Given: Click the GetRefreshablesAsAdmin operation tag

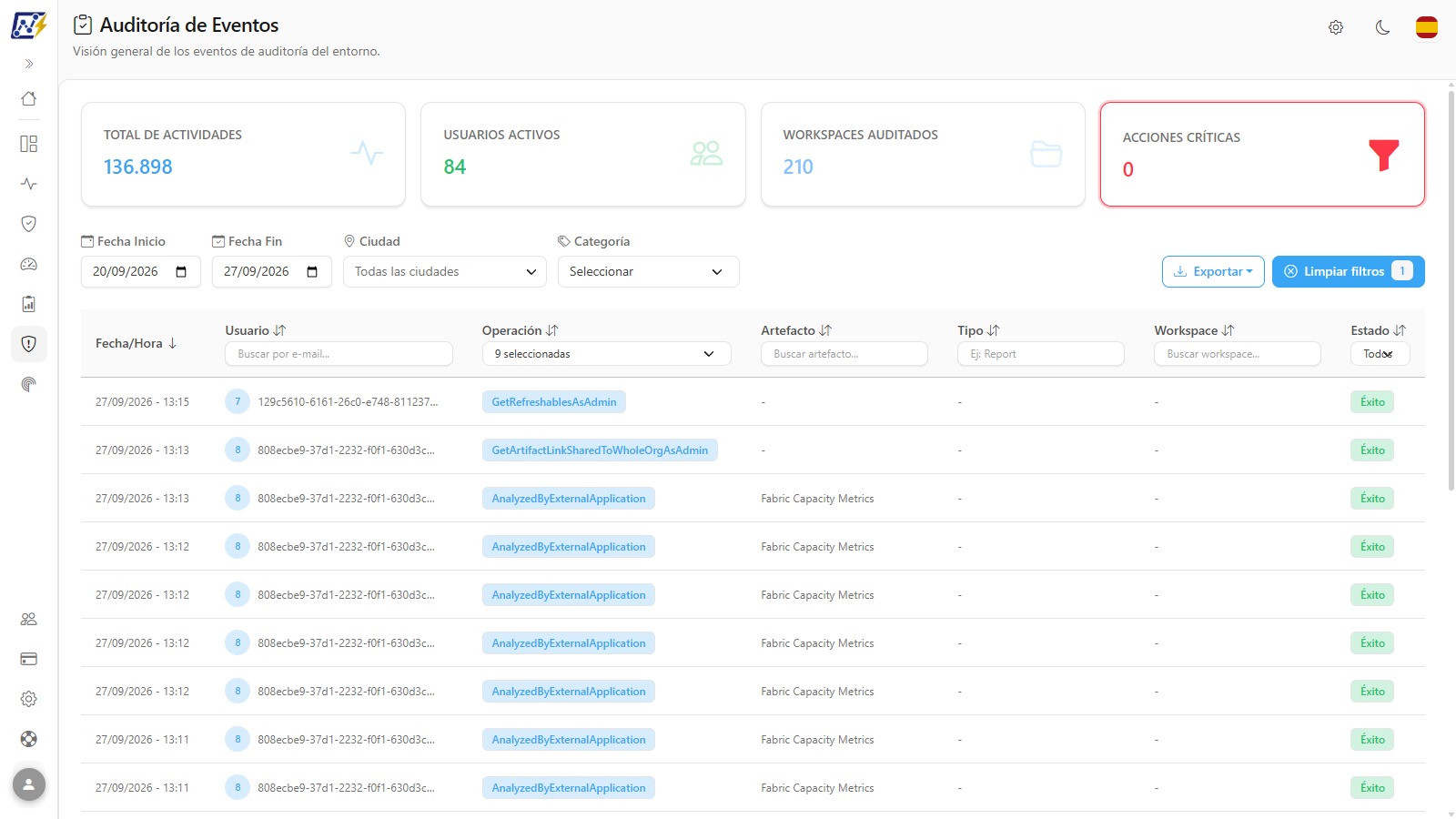Looking at the screenshot, I should coord(554,402).
